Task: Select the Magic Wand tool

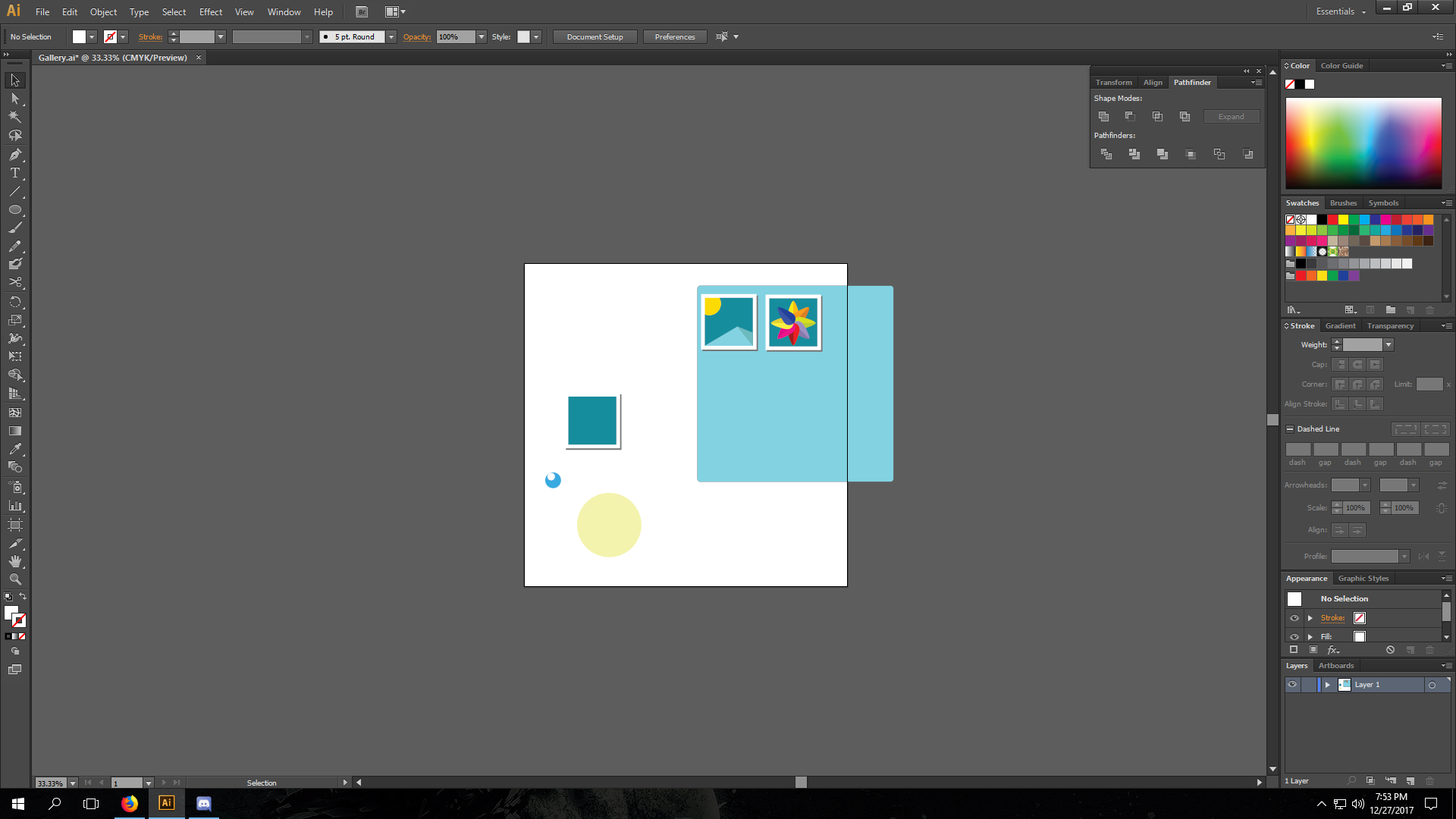Action: coord(14,117)
